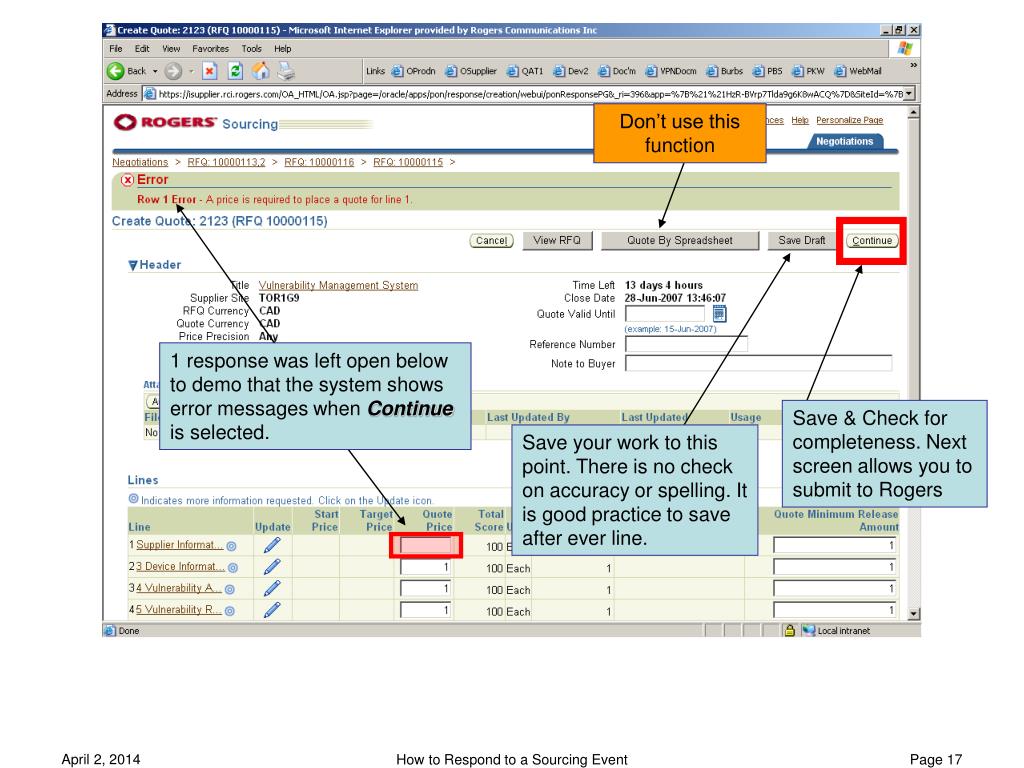Click info icon beside Supplier Informat line
The width and height of the screenshot is (1024, 768).
tap(231, 546)
